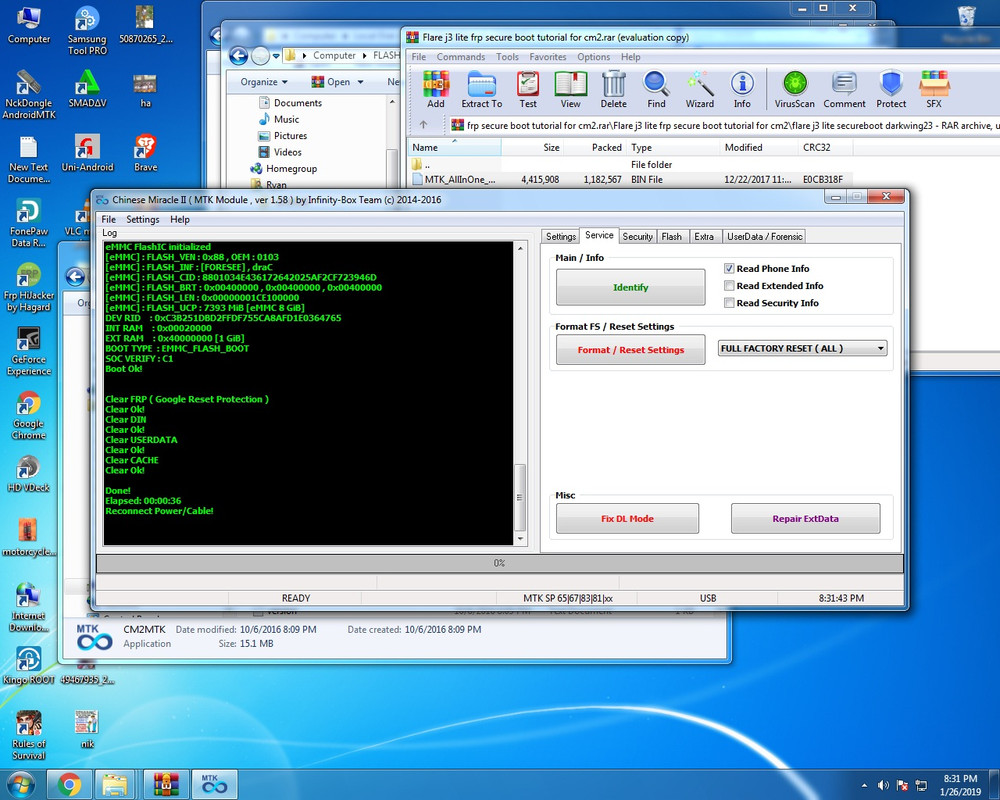Open WinRAR Wizard icon
Image resolution: width=1000 pixels, height=800 pixels.
coord(700,89)
